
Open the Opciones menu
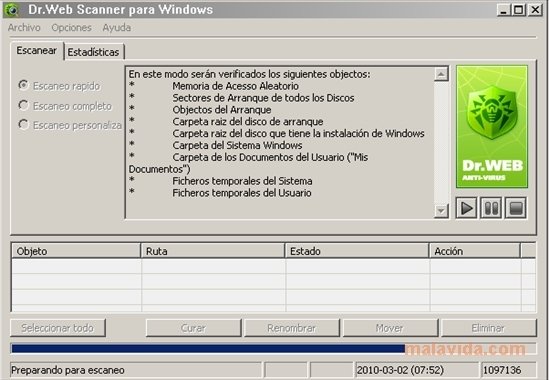click(71, 28)
